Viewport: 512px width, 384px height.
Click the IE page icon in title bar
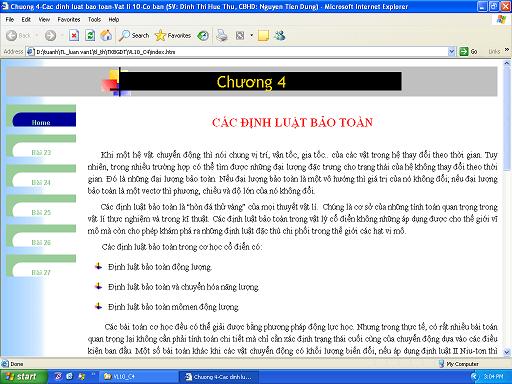[5, 6]
